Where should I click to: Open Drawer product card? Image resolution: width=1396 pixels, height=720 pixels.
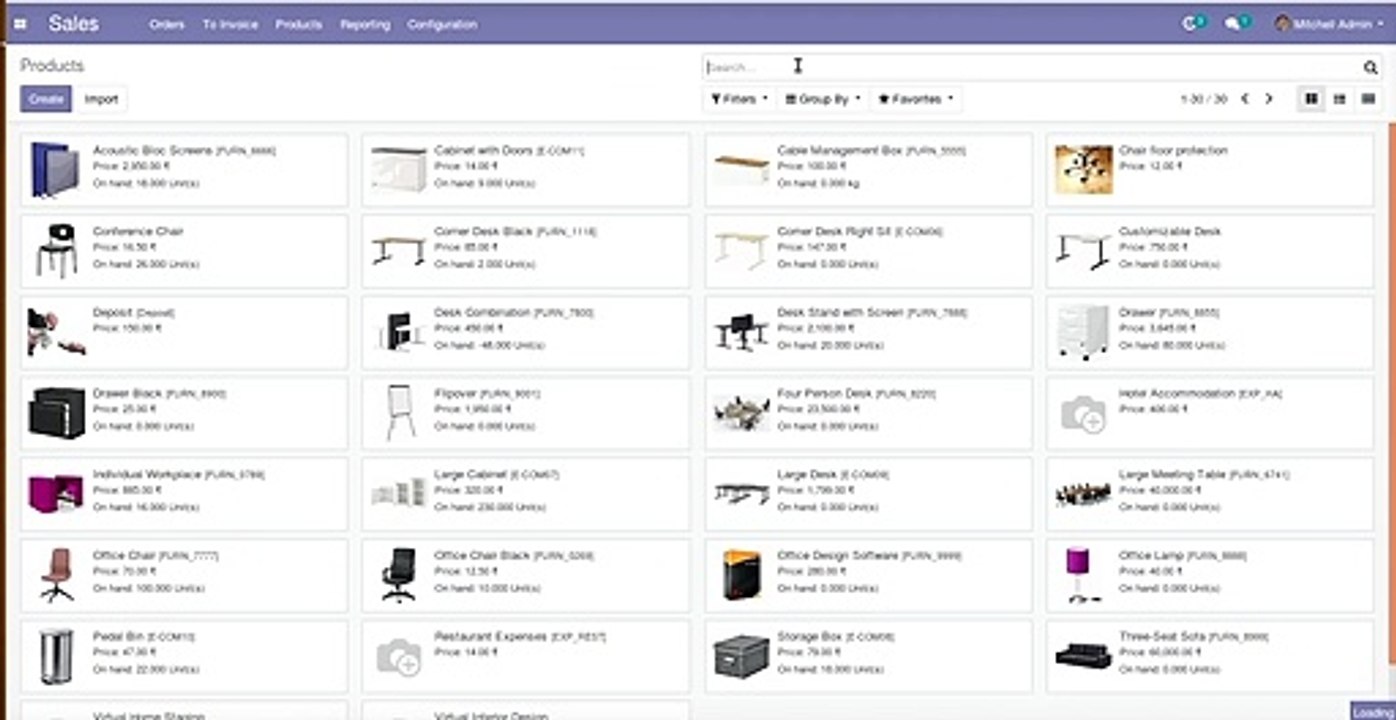(1211, 332)
